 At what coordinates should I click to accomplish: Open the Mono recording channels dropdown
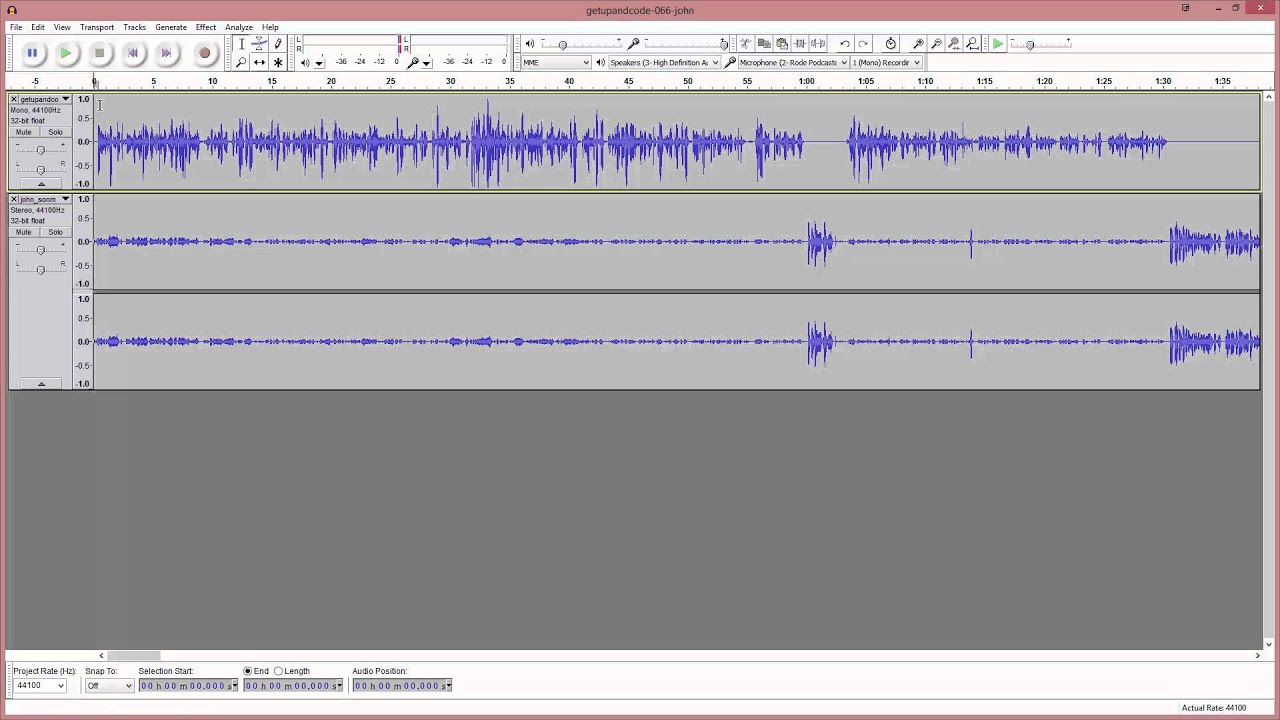pos(885,62)
